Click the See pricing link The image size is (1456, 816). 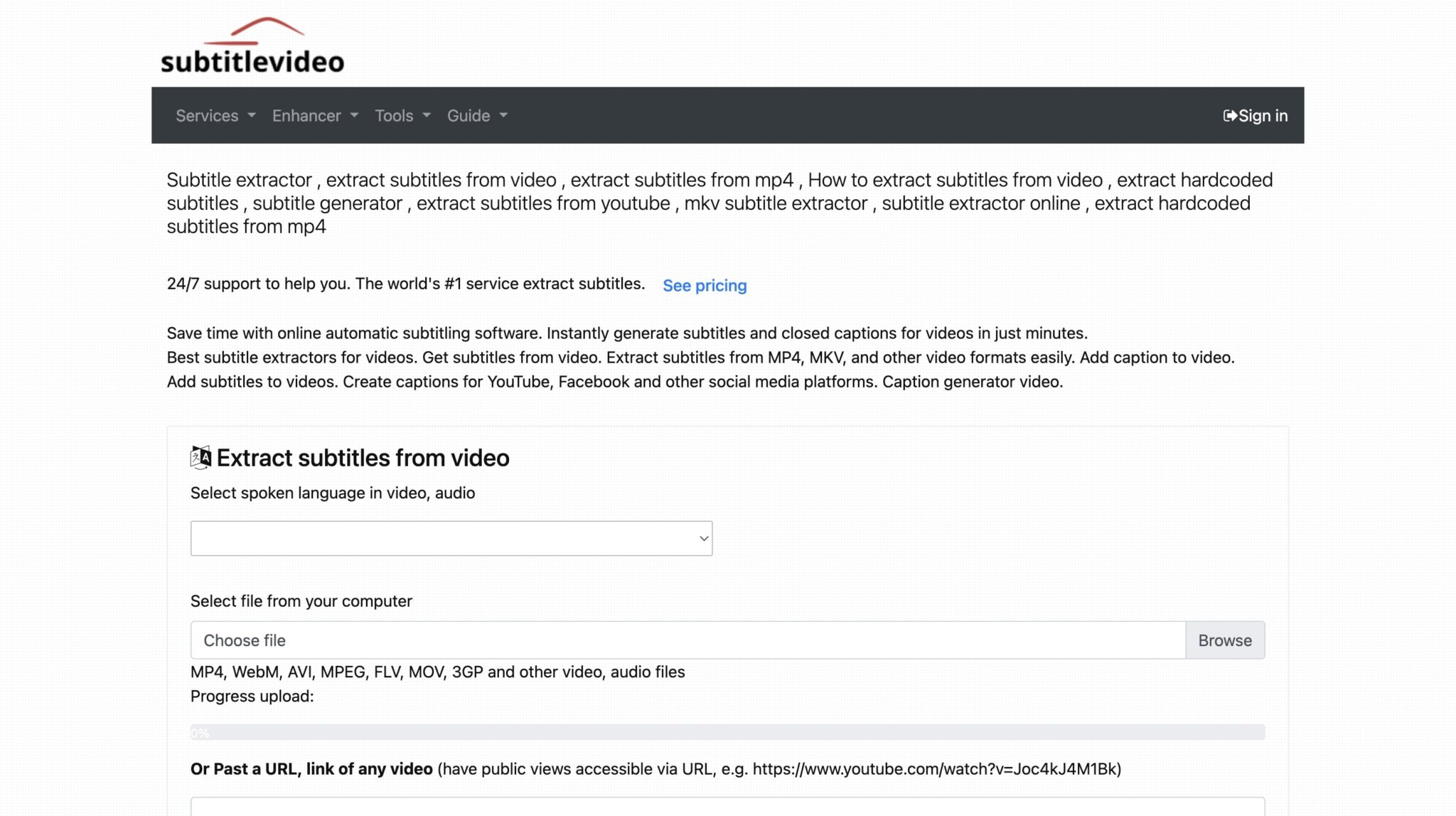click(x=704, y=285)
